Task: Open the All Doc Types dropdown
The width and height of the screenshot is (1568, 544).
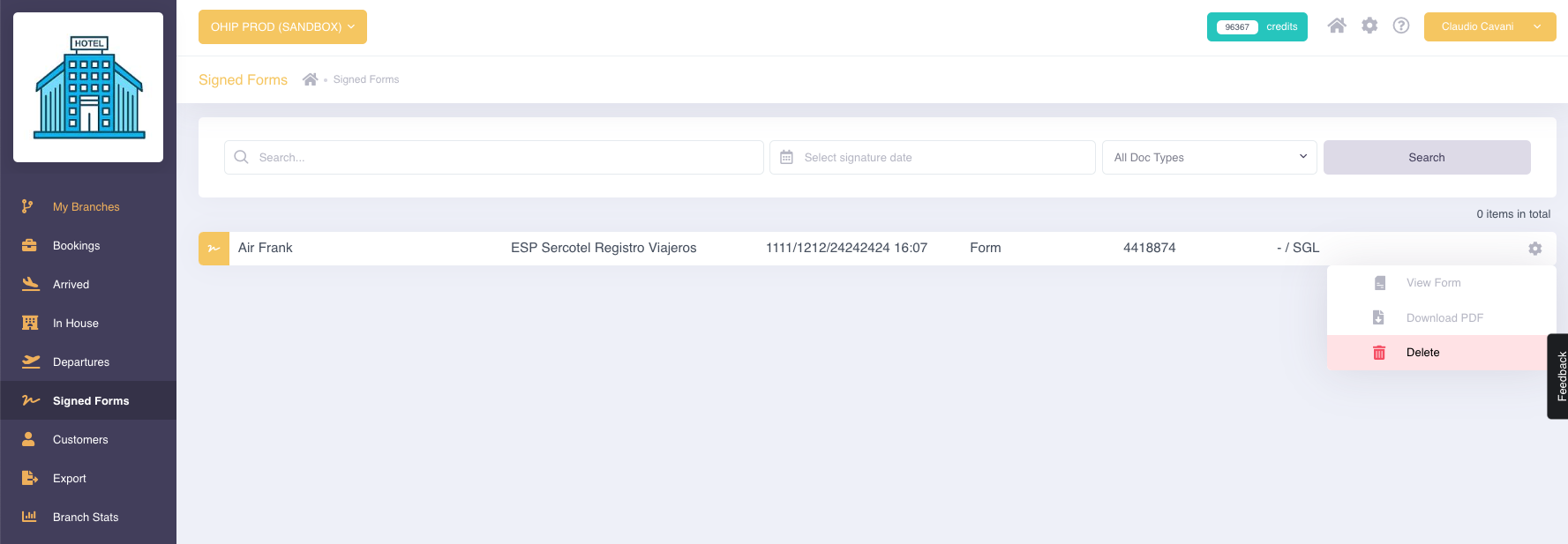Action: pos(1209,157)
